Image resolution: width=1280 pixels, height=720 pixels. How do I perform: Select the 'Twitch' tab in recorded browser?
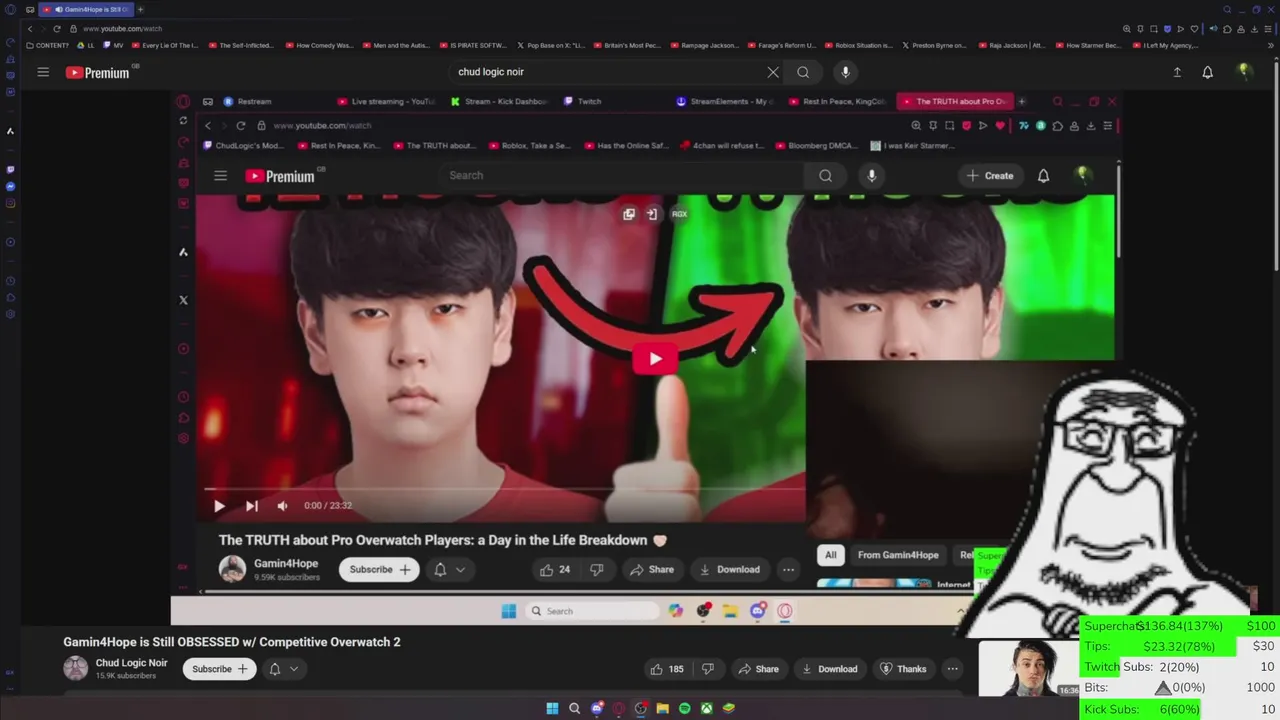tap(583, 101)
